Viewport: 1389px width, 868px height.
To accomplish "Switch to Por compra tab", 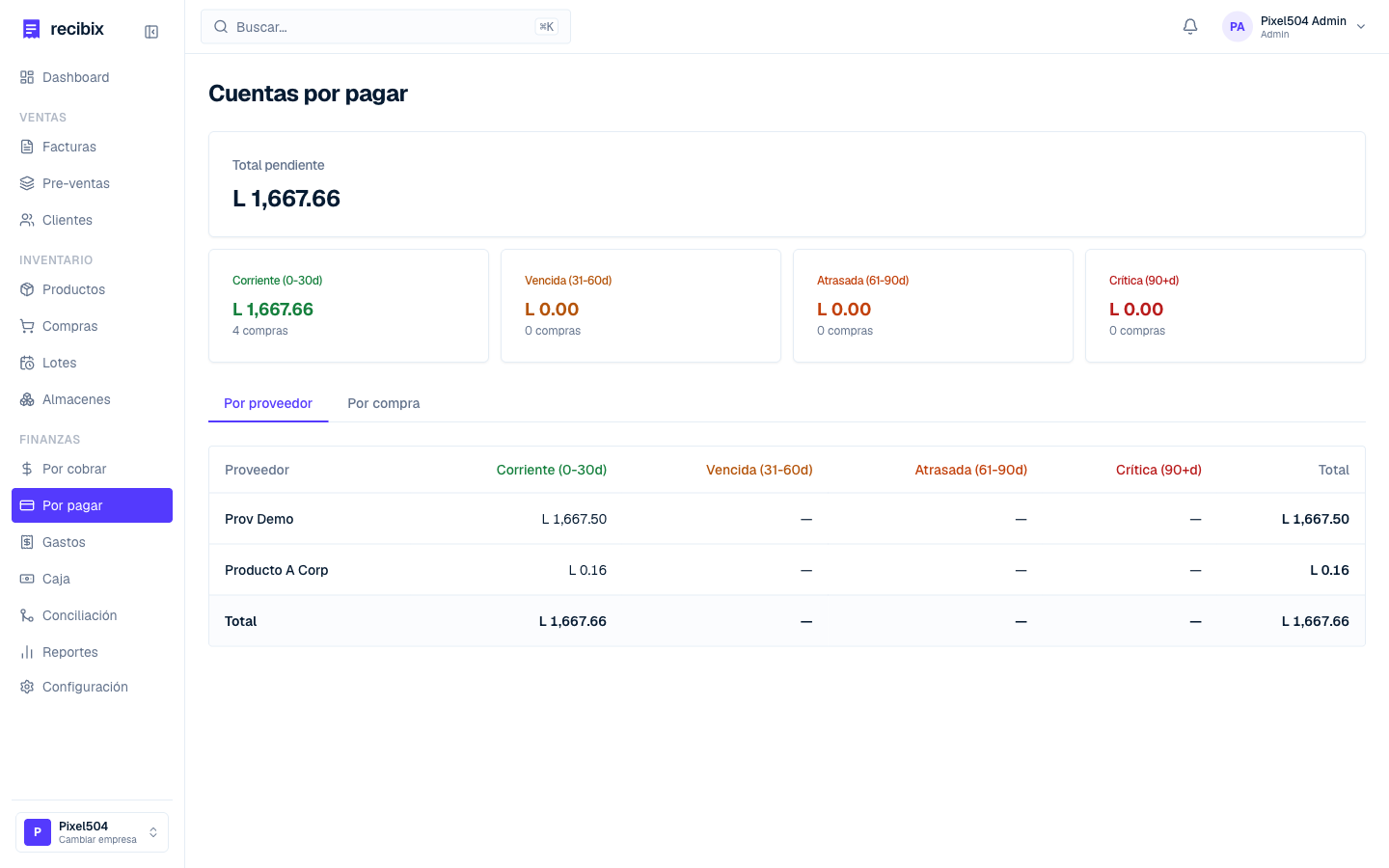I will click(x=384, y=403).
